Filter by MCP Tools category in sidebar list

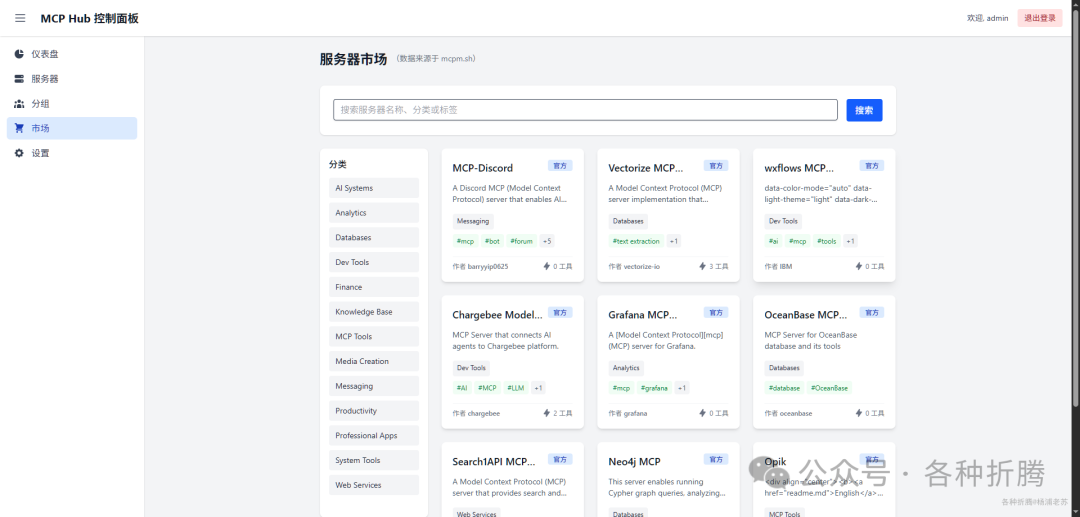[x=374, y=337]
